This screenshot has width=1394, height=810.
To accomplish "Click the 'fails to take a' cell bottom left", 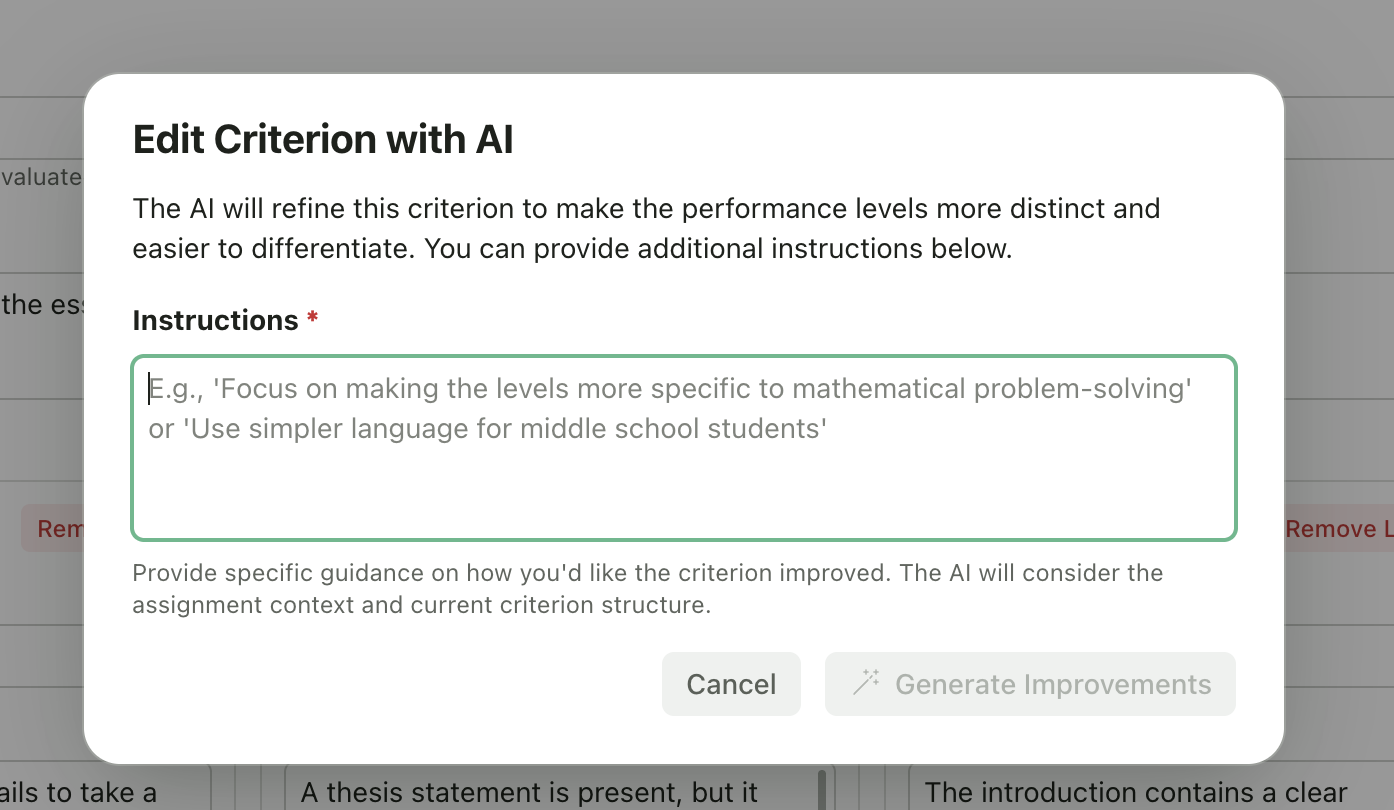I will [80, 792].
